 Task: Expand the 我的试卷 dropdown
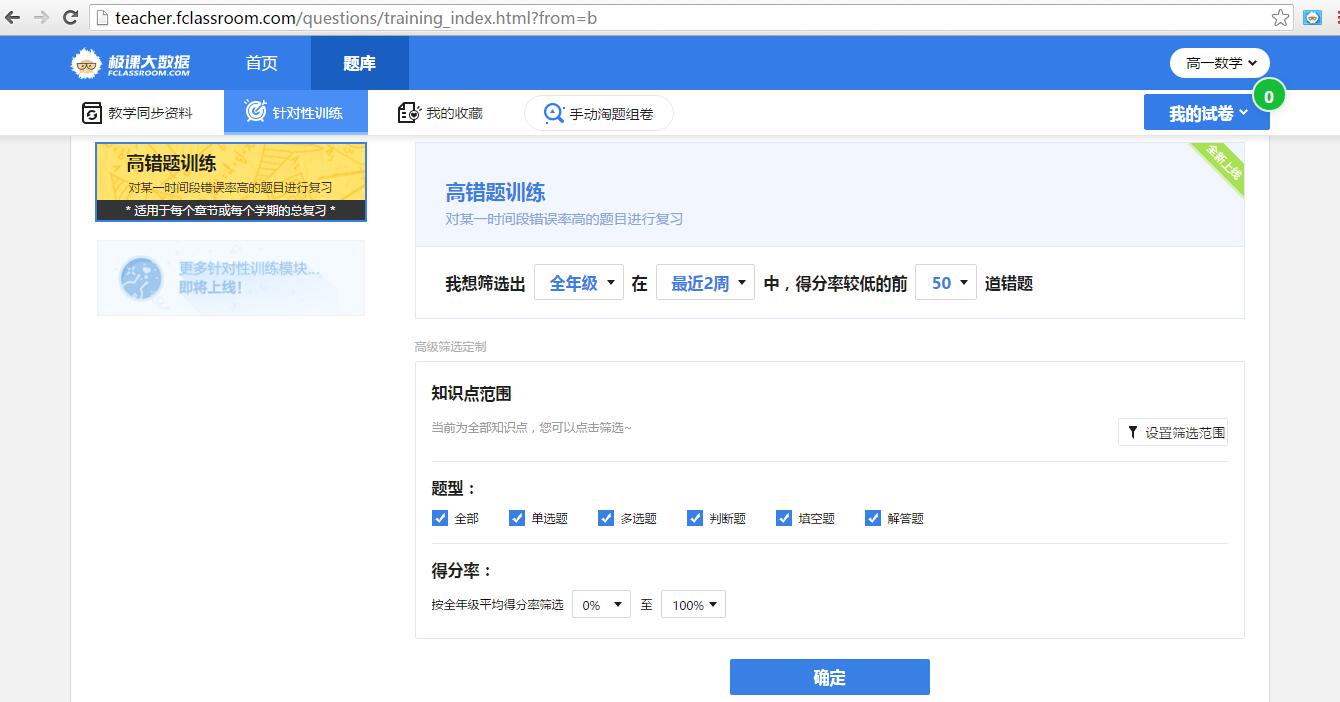[x=1207, y=113]
